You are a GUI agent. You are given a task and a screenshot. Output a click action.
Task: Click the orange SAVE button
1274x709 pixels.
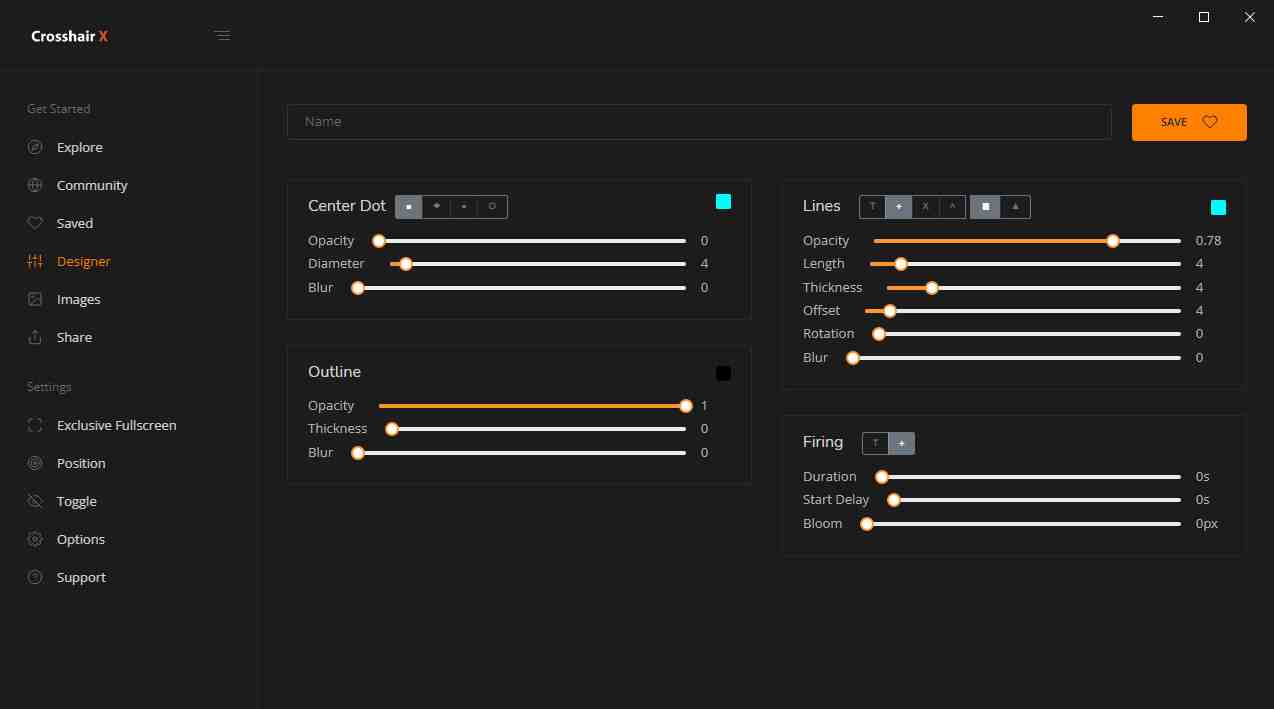tap(1188, 122)
